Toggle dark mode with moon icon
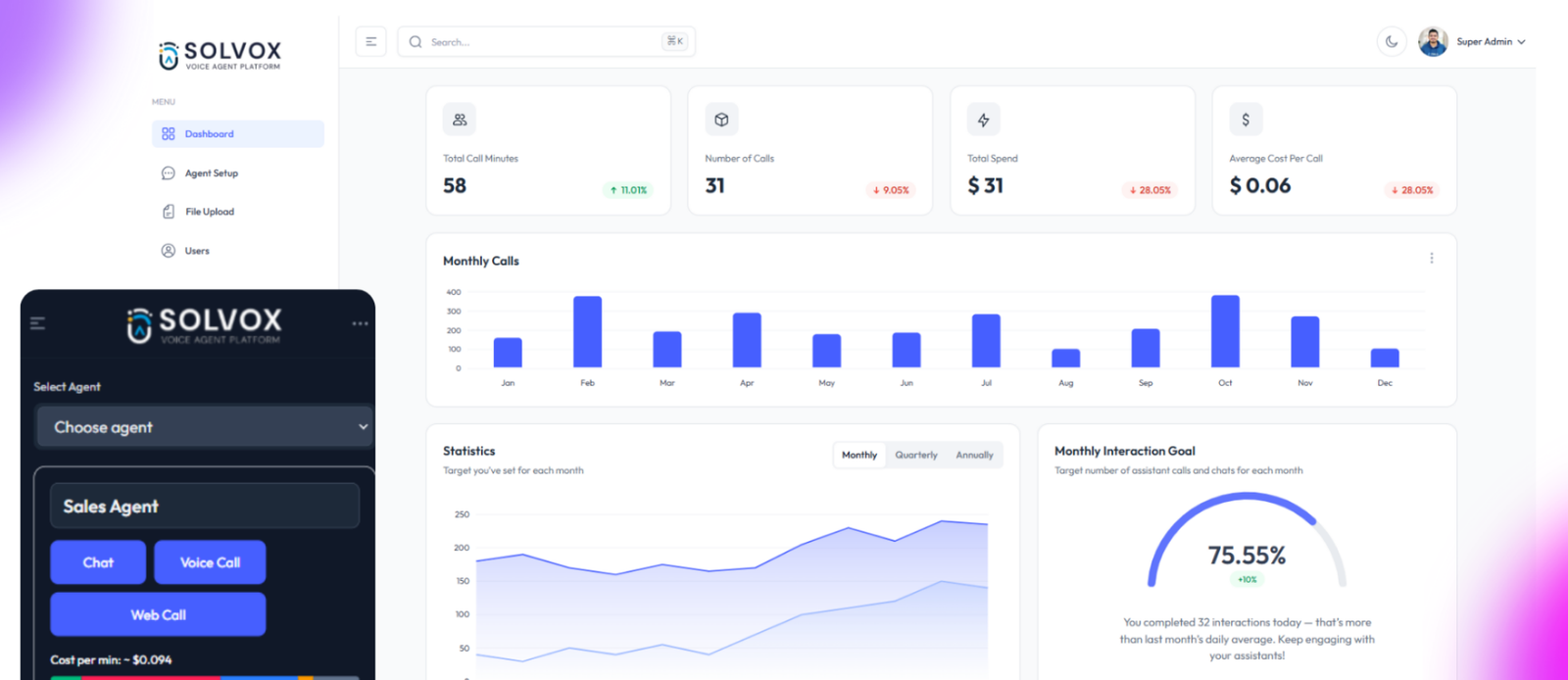The width and height of the screenshot is (1568, 680). pyautogui.click(x=1392, y=42)
